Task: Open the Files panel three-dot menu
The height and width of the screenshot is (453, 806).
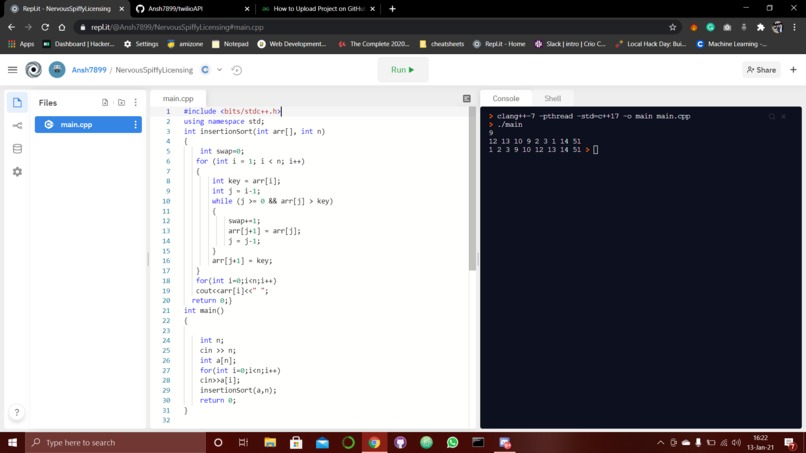Action: (136, 102)
